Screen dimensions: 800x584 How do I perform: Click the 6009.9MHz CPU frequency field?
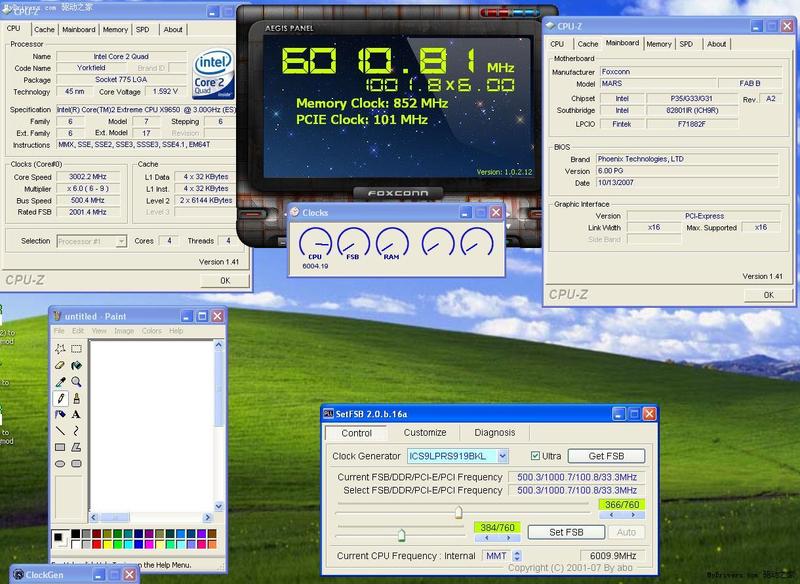(613, 556)
